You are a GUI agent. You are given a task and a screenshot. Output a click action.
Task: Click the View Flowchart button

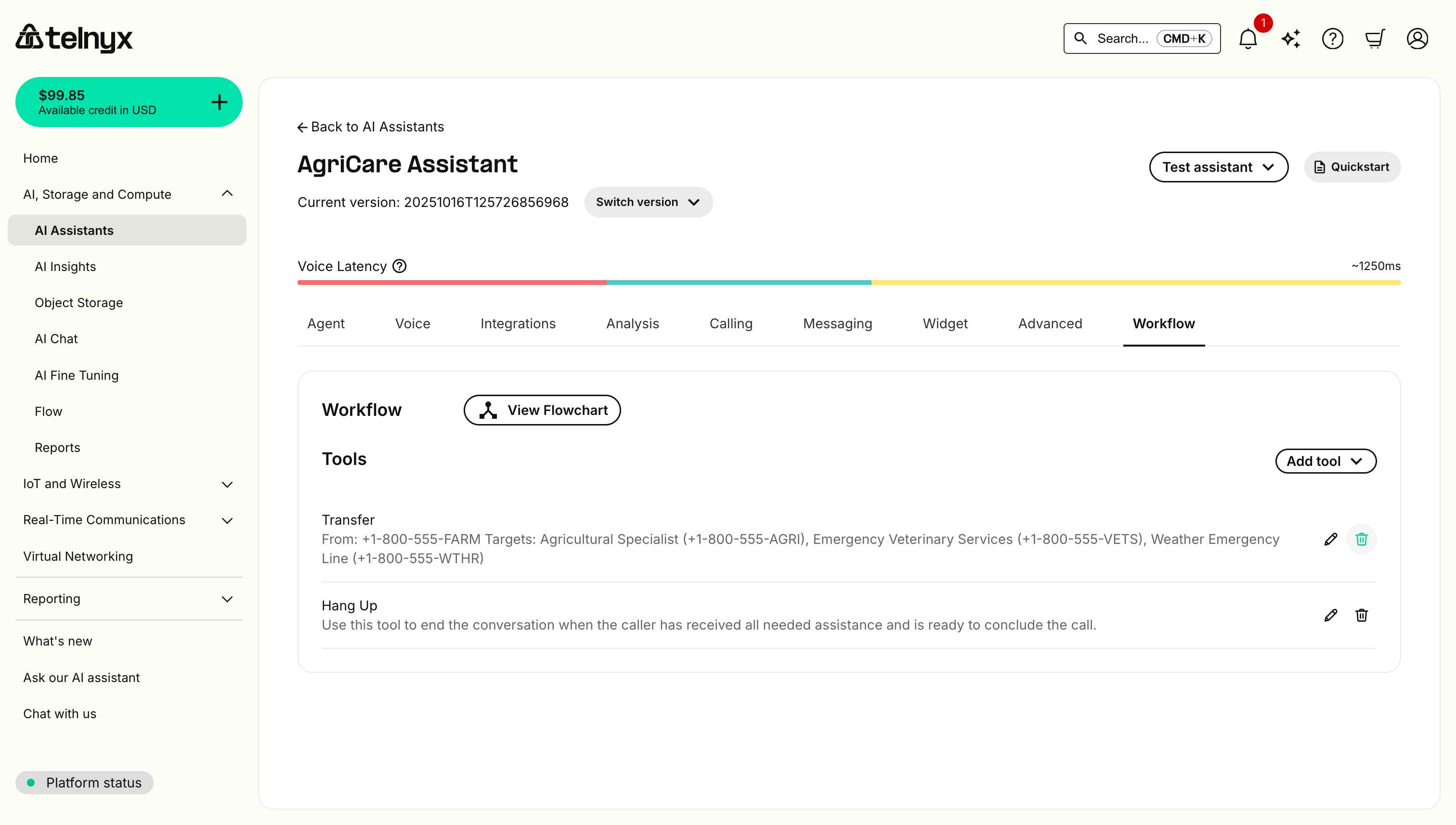pos(542,410)
